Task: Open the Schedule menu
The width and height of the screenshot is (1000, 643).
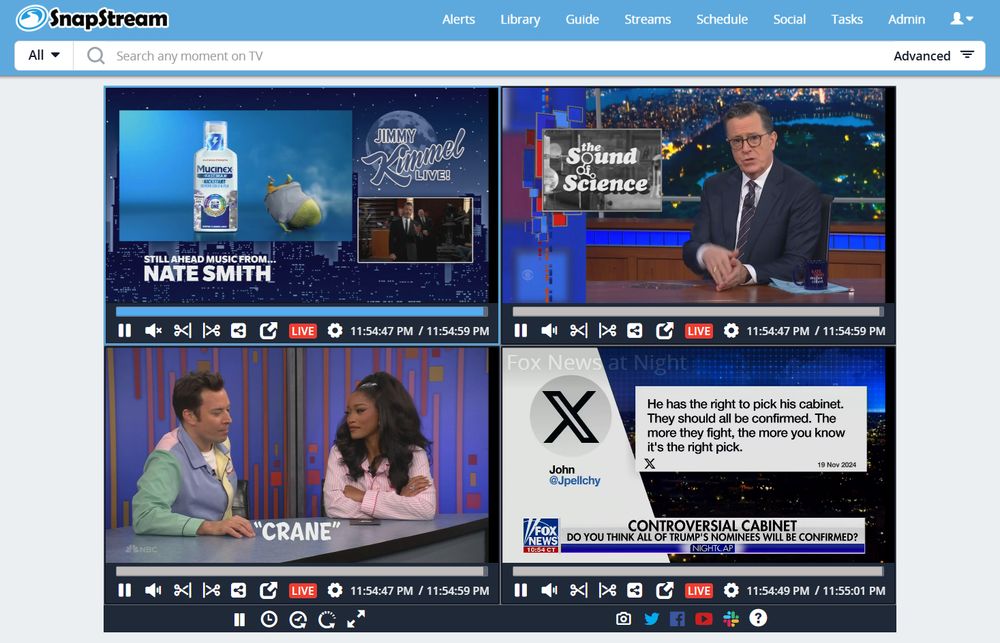Action: pos(722,19)
